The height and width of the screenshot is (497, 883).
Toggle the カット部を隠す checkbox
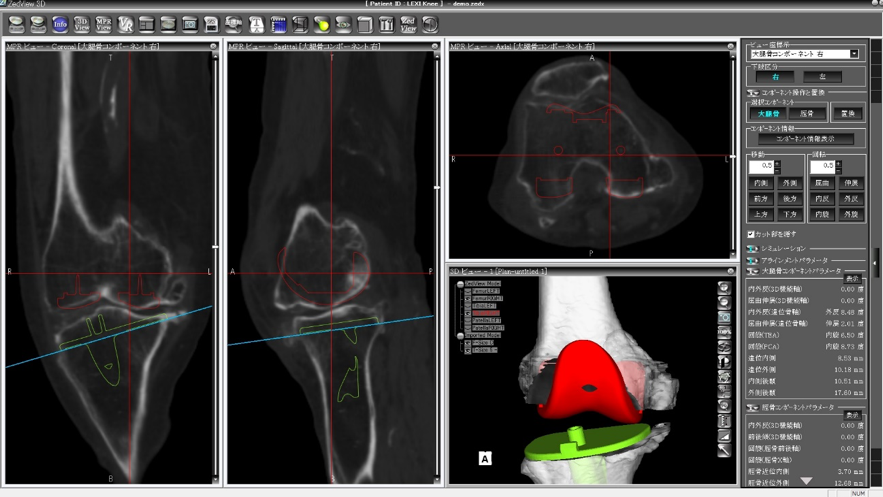pyautogui.click(x=751, y=234)
